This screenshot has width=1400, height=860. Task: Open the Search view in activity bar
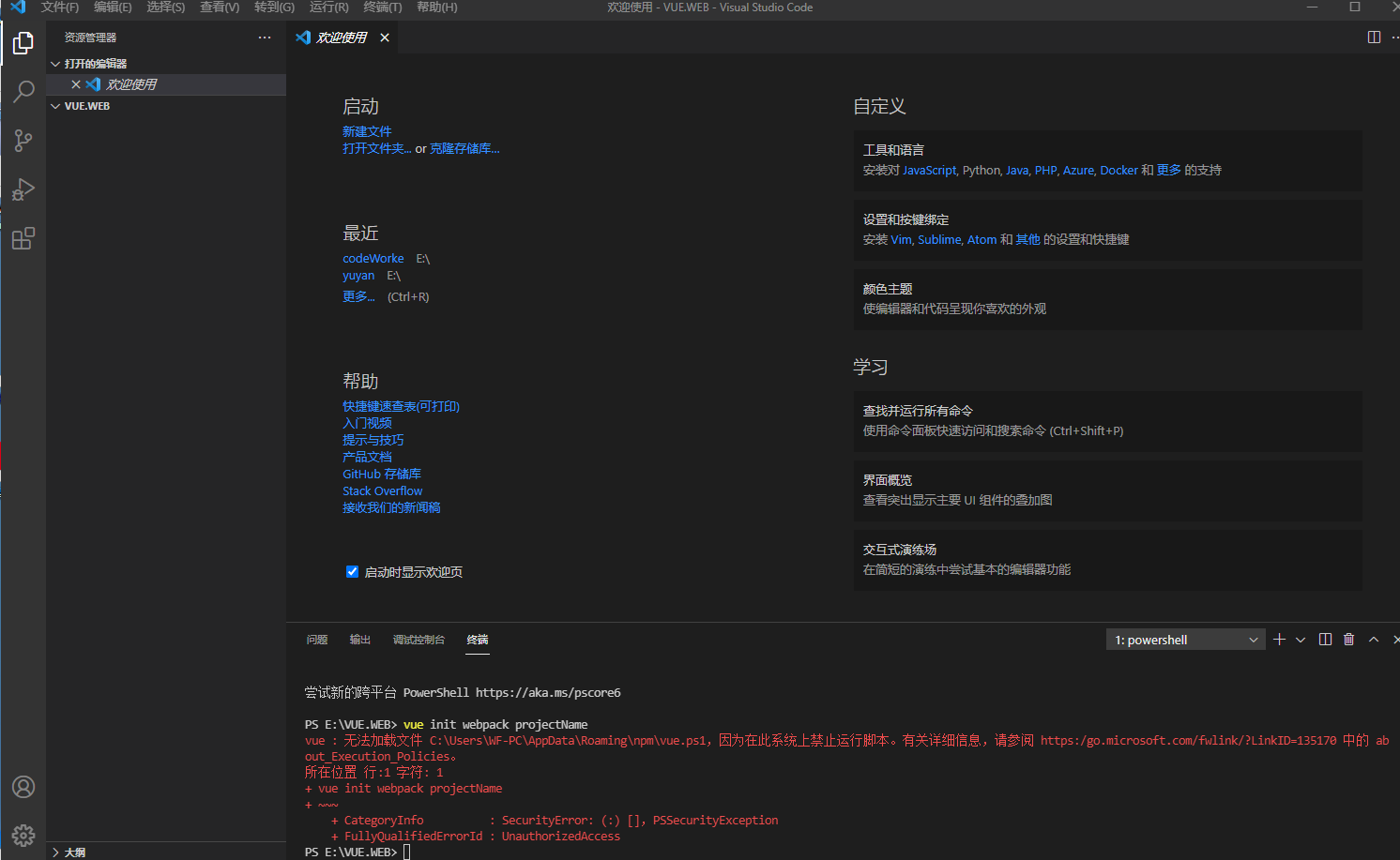click(23, 92)
